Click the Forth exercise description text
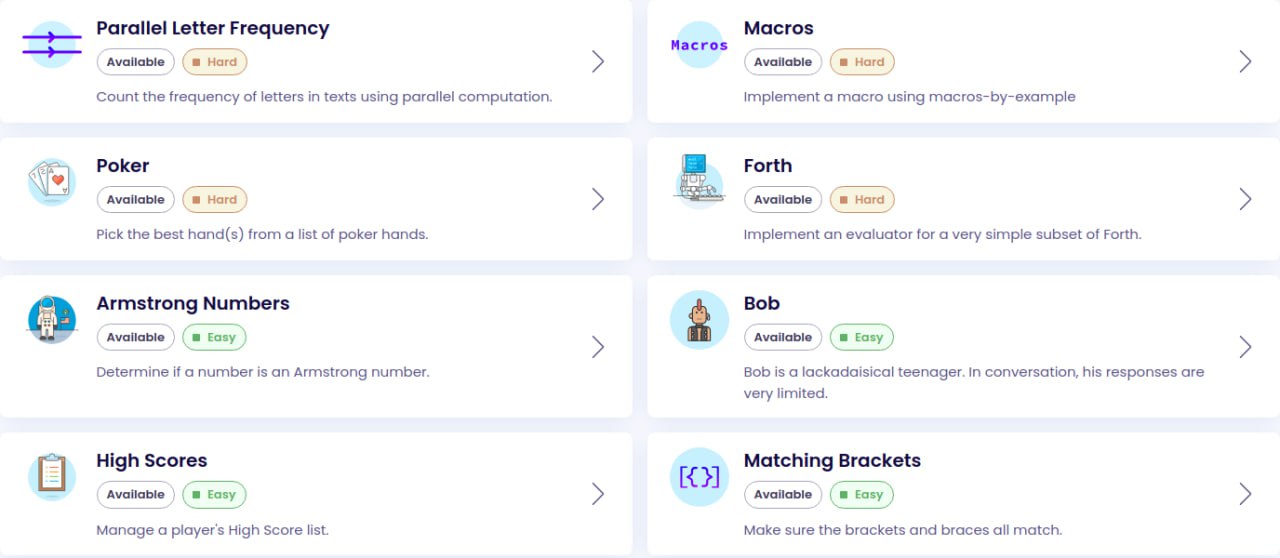Viewport: 1280px width, 558px height. tap(942, 234)
